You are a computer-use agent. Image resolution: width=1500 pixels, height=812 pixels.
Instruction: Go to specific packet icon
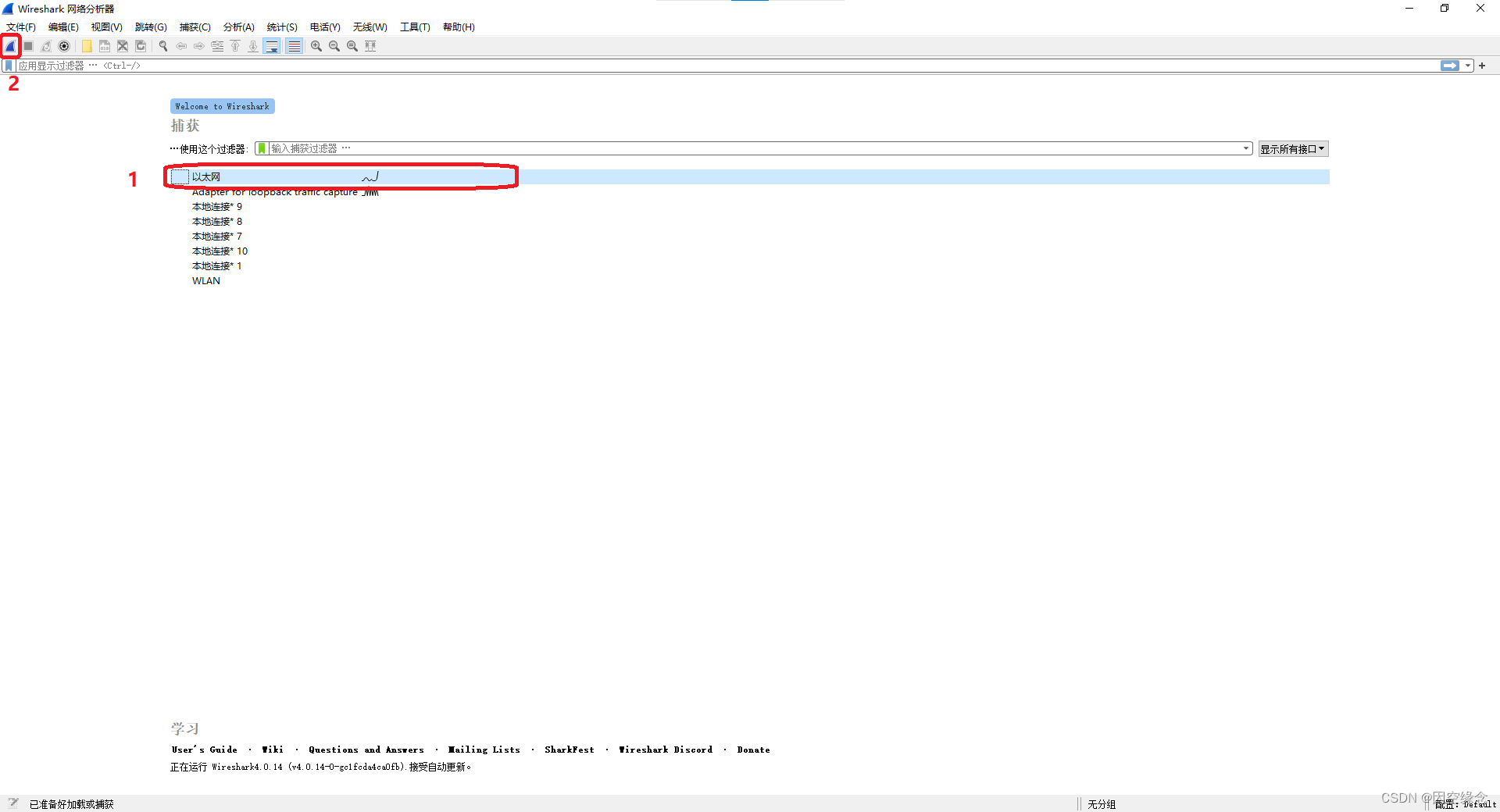[x=217, y=46]
